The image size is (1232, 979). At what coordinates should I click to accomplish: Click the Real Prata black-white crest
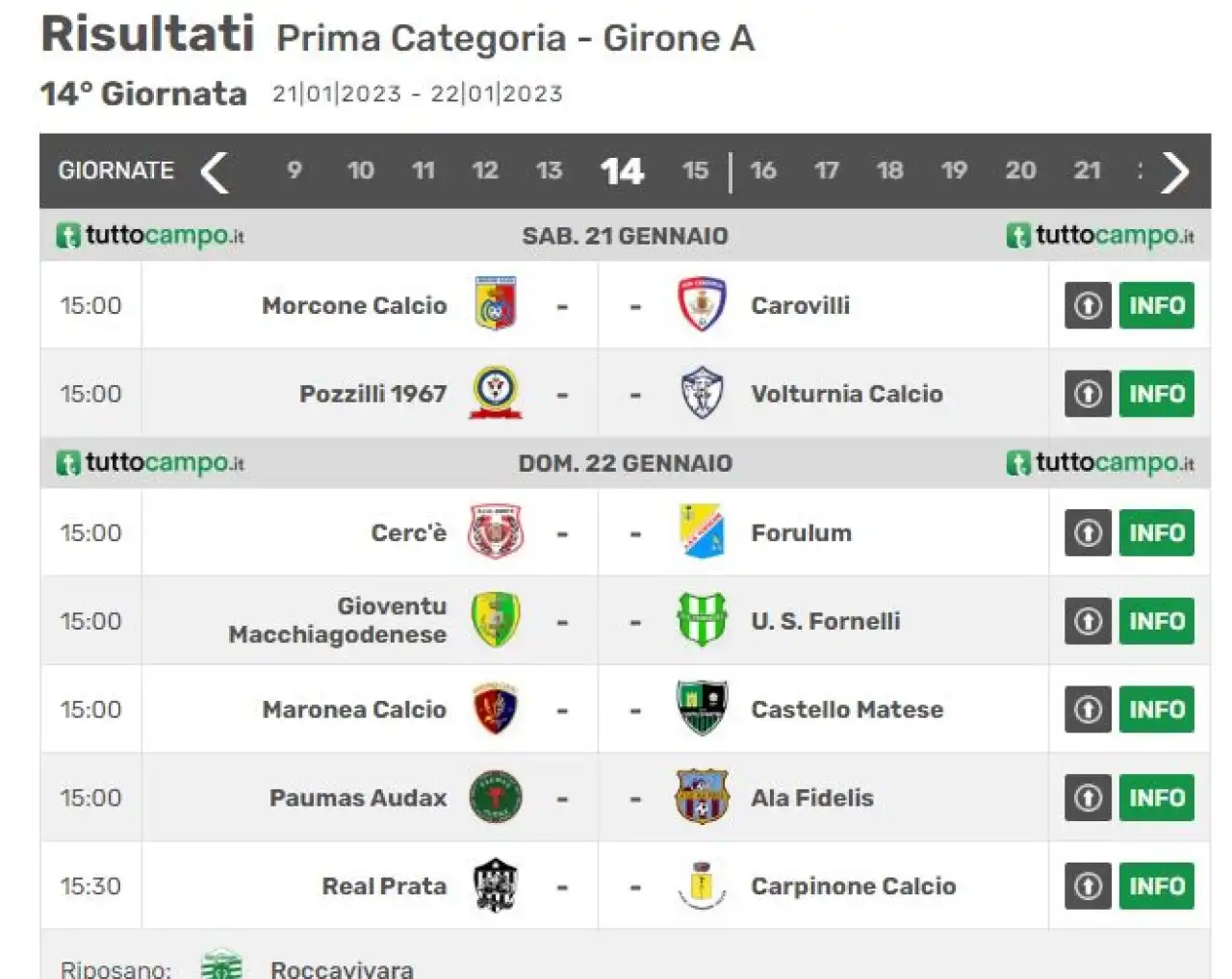[496, 886]
